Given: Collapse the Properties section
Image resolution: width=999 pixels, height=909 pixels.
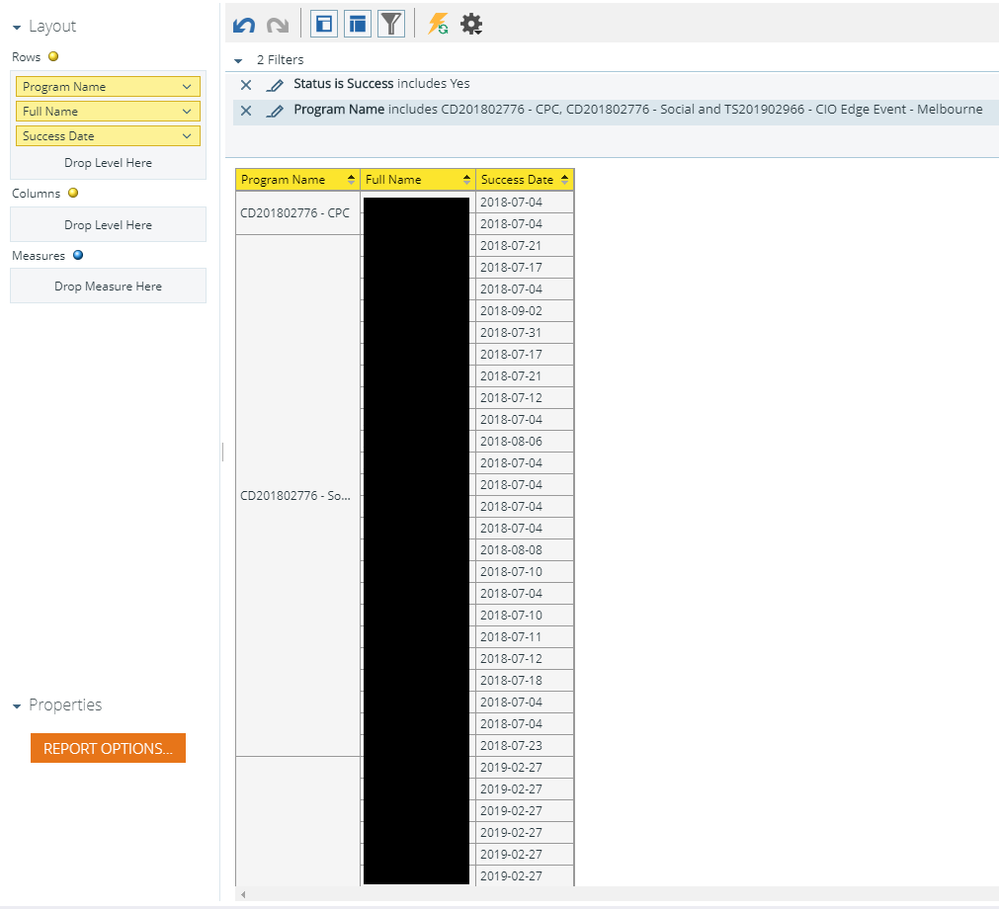Looking at the screenshot, I should [x=17, y=706].
